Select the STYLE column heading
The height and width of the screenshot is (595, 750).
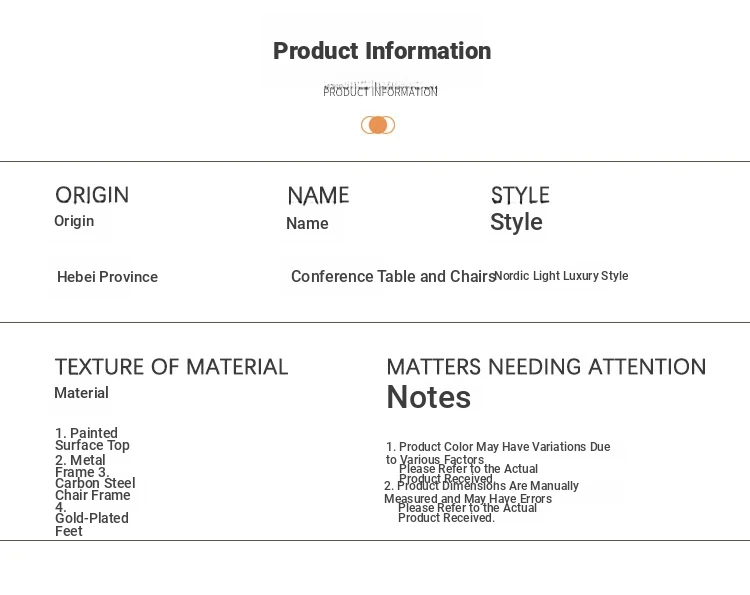click(x=520, y=195)
